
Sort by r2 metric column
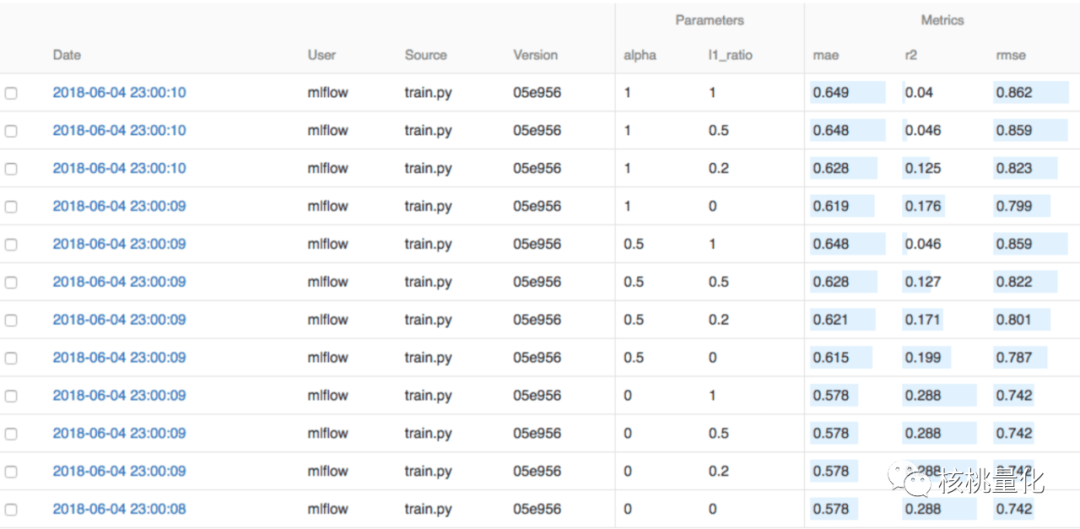[911, 55]
